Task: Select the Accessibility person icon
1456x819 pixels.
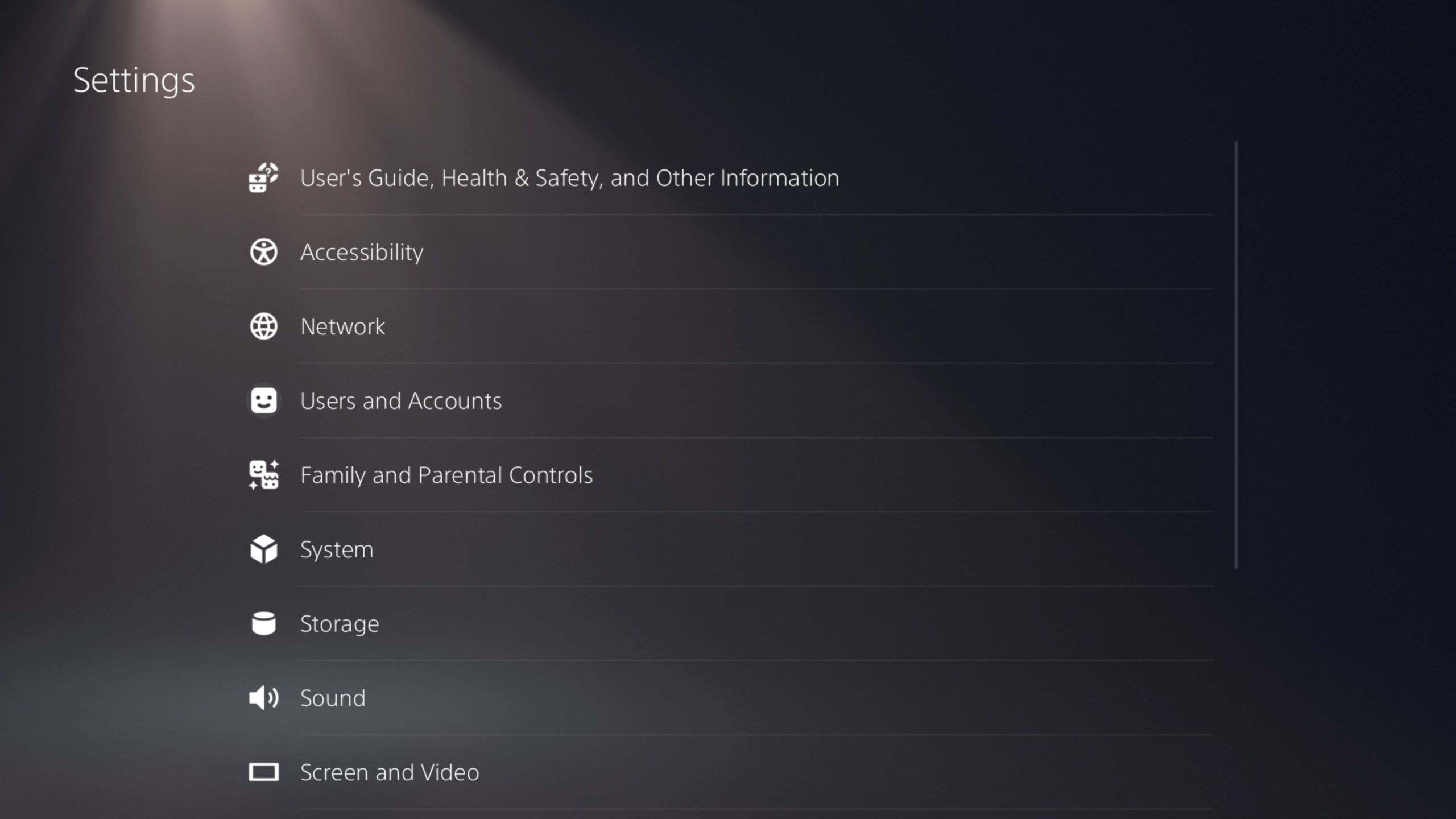Action: (263, 252)
